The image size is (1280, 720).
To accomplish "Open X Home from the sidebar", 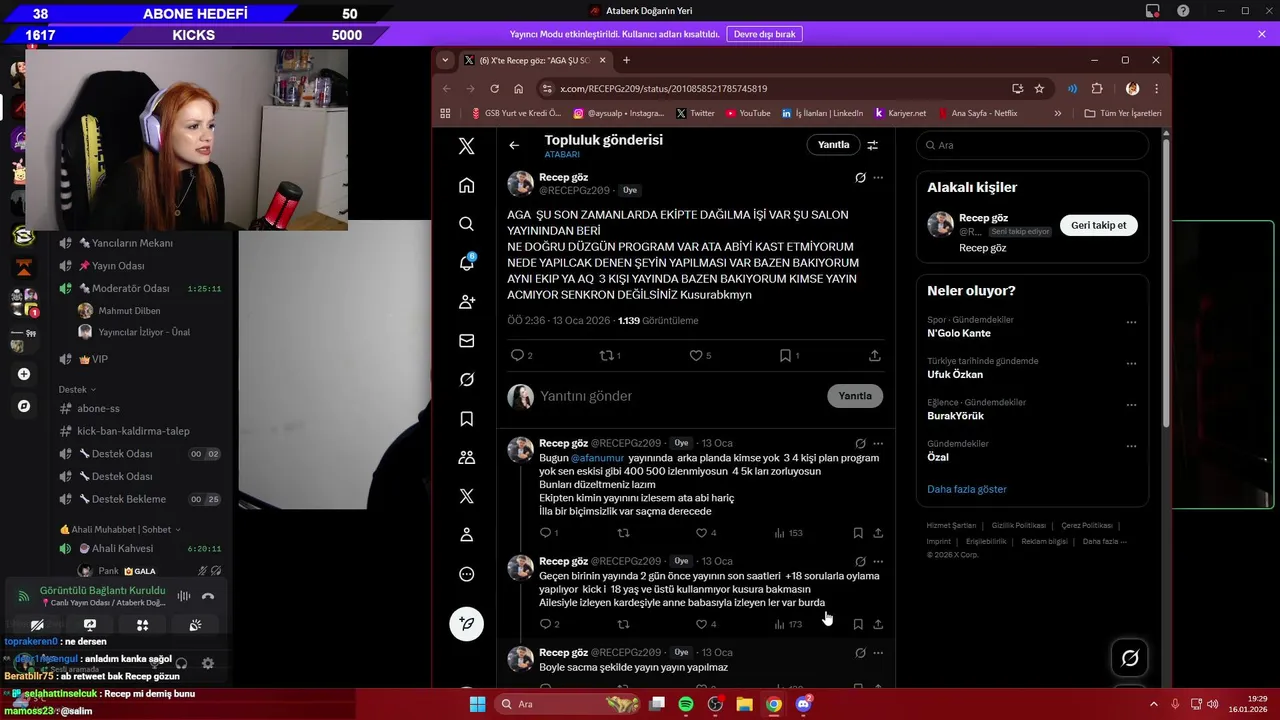I will 466,185.
